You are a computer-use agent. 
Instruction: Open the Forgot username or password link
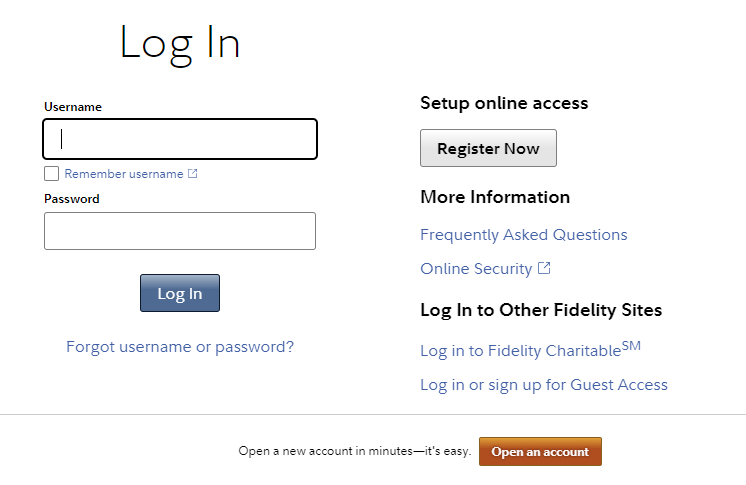[x=180, y=347]
